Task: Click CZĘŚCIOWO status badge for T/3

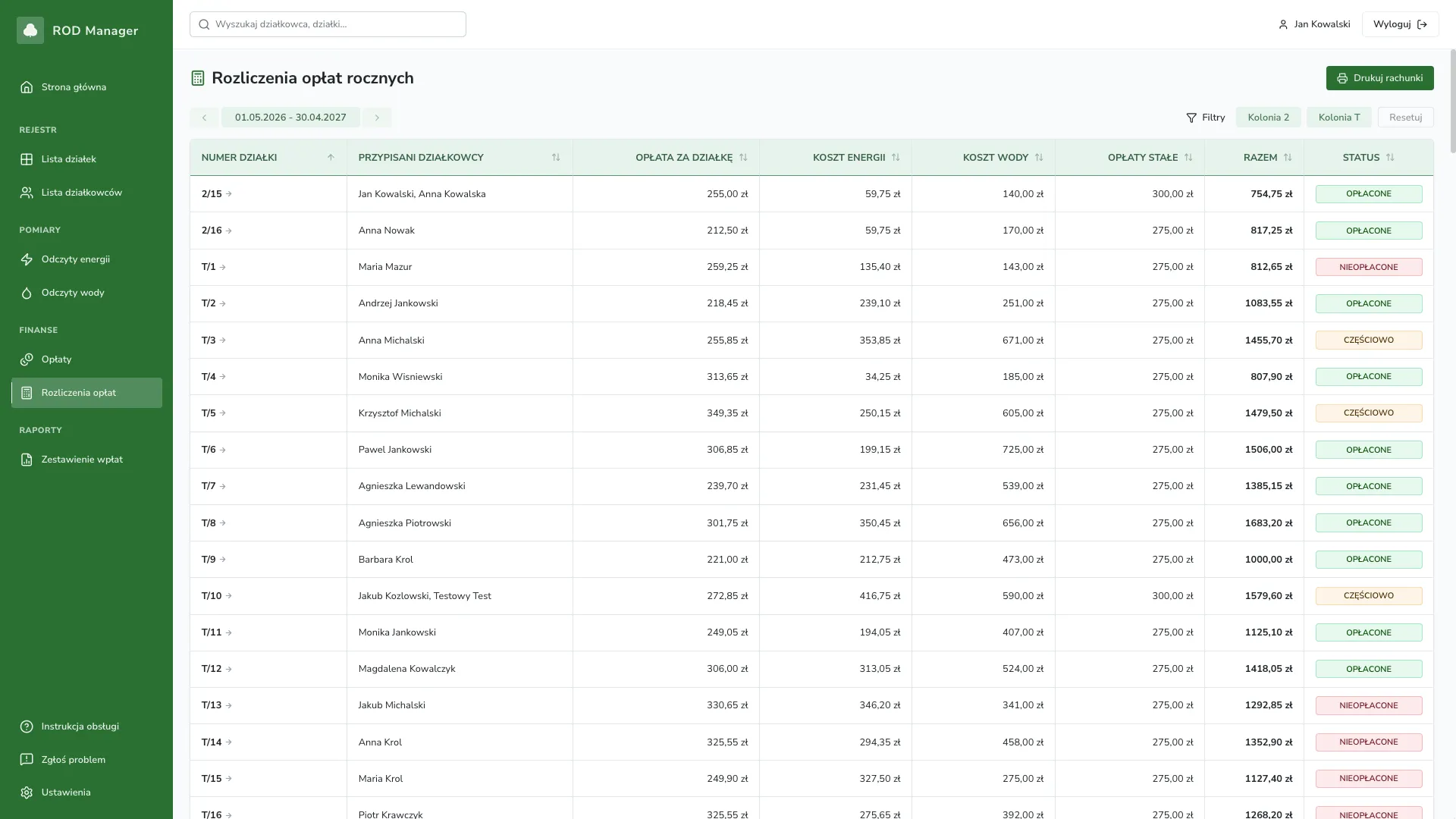Action: point(1369,340)
